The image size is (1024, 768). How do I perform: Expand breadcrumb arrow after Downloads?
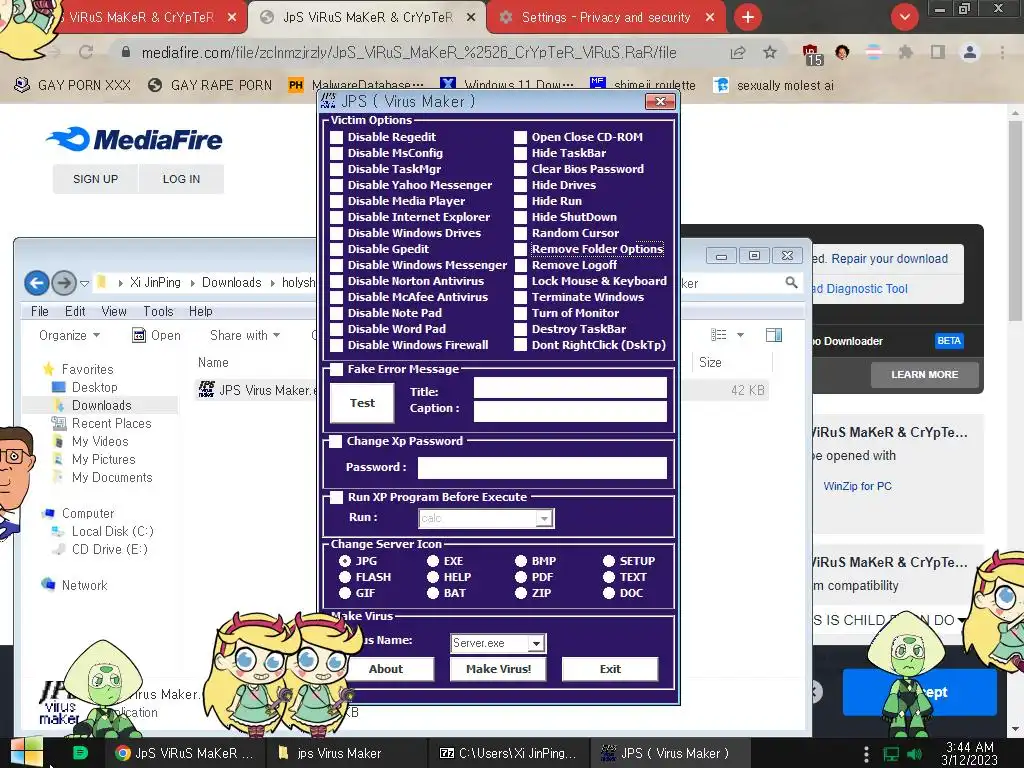click(x=272, y=283)
